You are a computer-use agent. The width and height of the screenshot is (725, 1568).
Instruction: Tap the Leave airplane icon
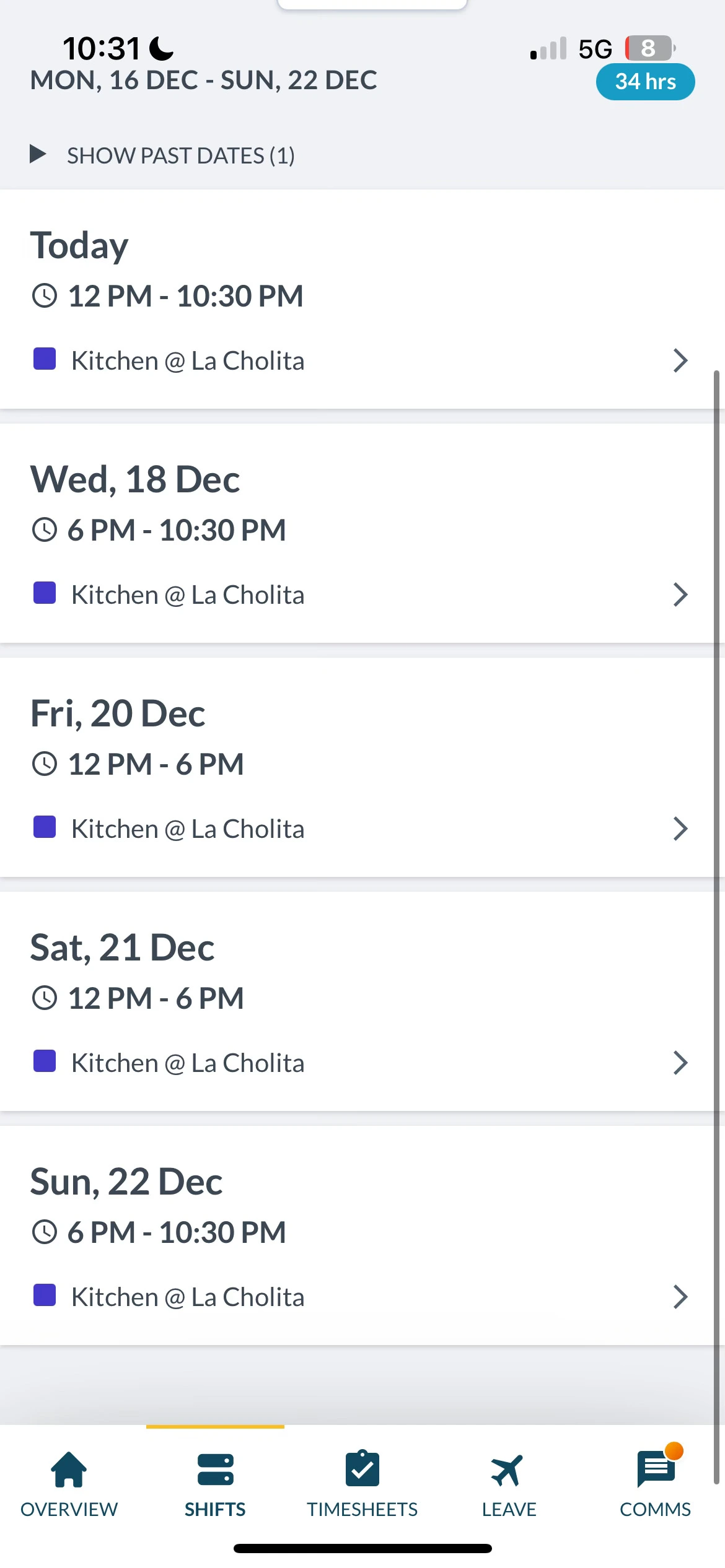pyautogui.click(x=508, y=1469)
